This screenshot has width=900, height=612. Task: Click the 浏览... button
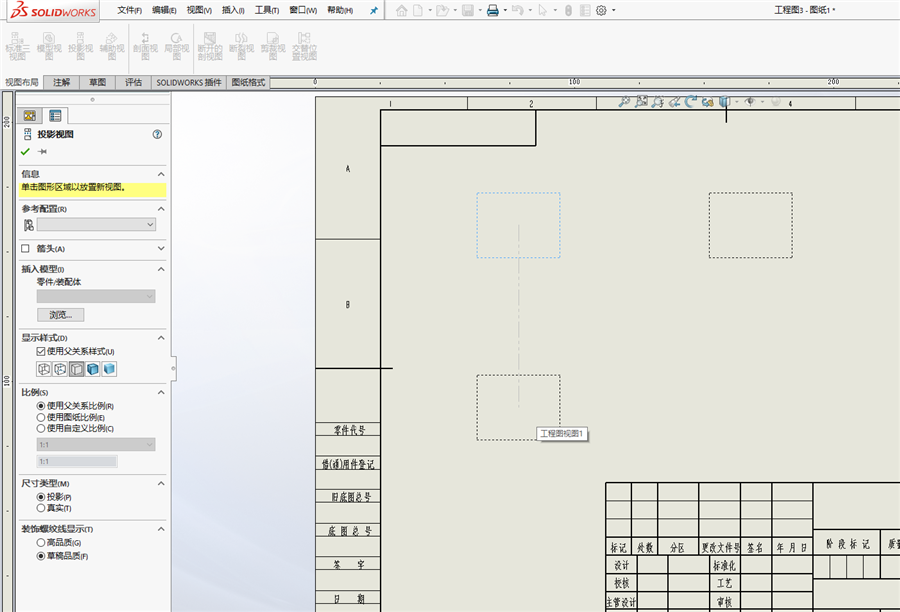pos(60,315)
